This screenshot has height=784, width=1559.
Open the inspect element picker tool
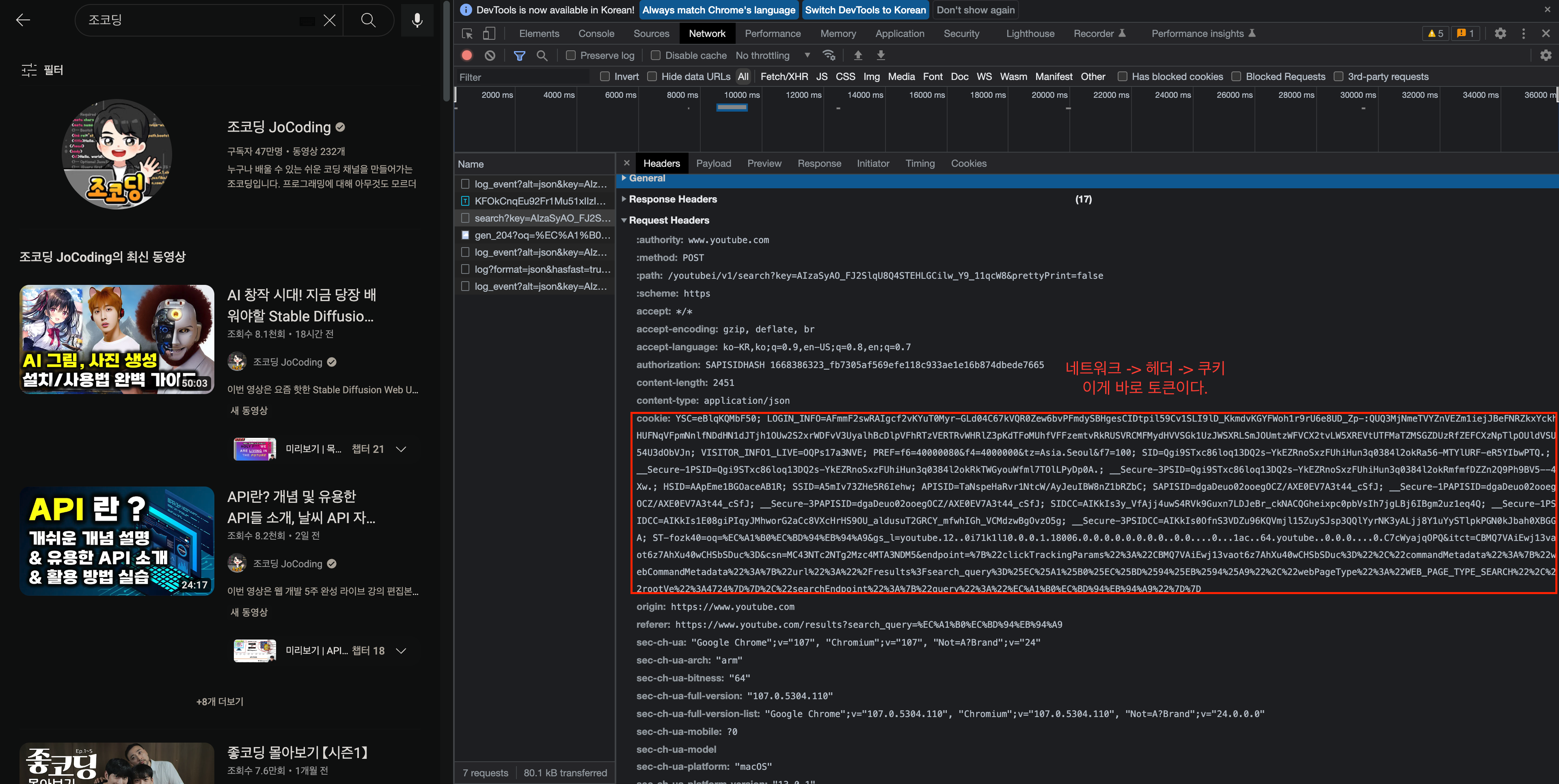467,33
